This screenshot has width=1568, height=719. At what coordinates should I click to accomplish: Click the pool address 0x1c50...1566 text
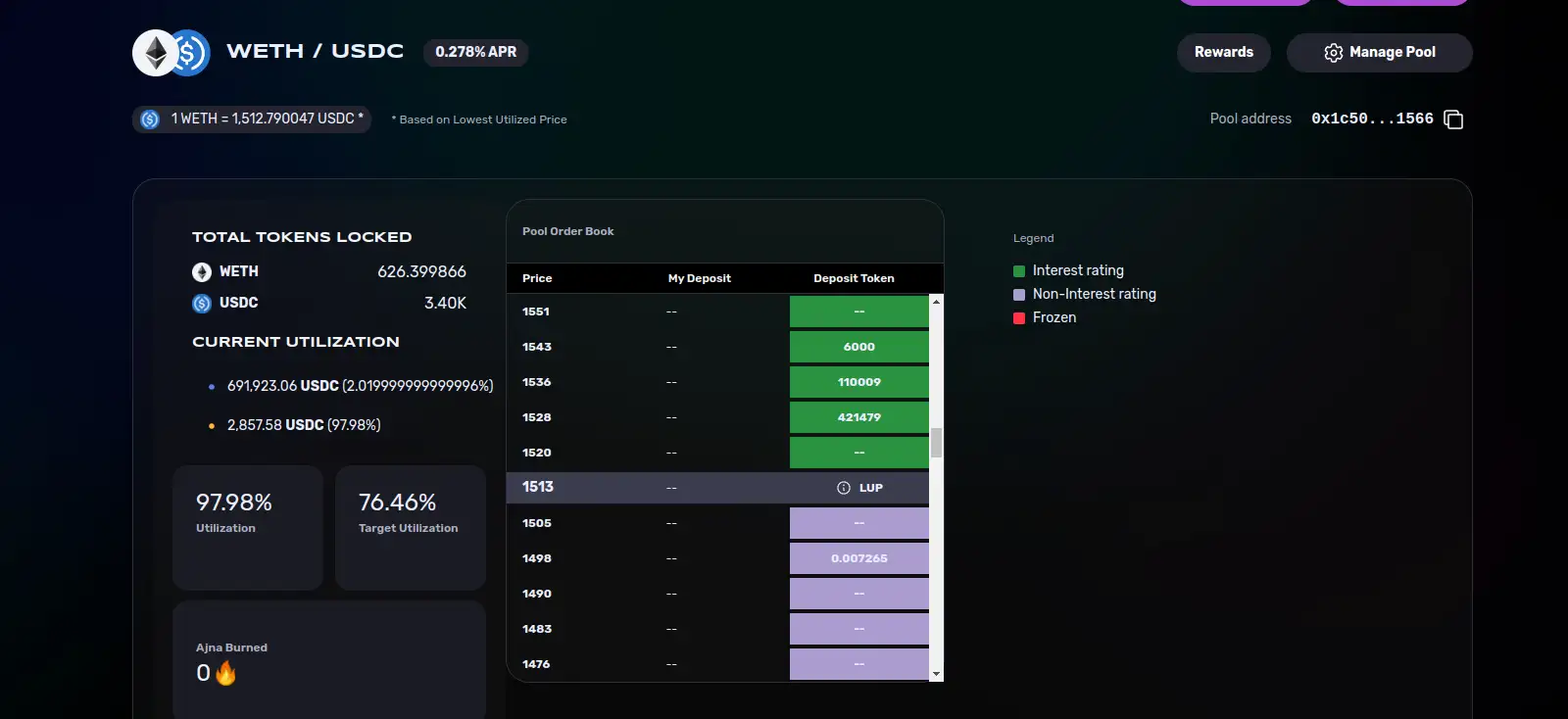[1372, 119]
